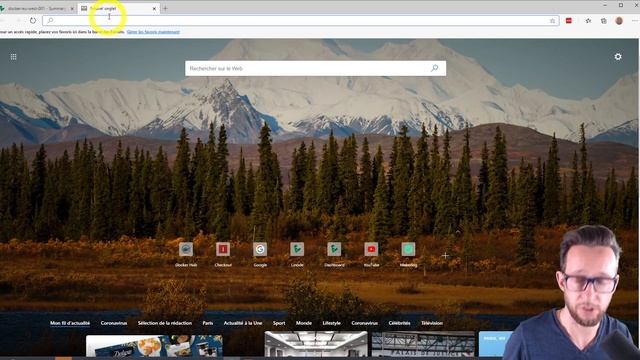640x360 pixels.
Task: Open the Favorites list icon
Action: (x=588, y=20)
